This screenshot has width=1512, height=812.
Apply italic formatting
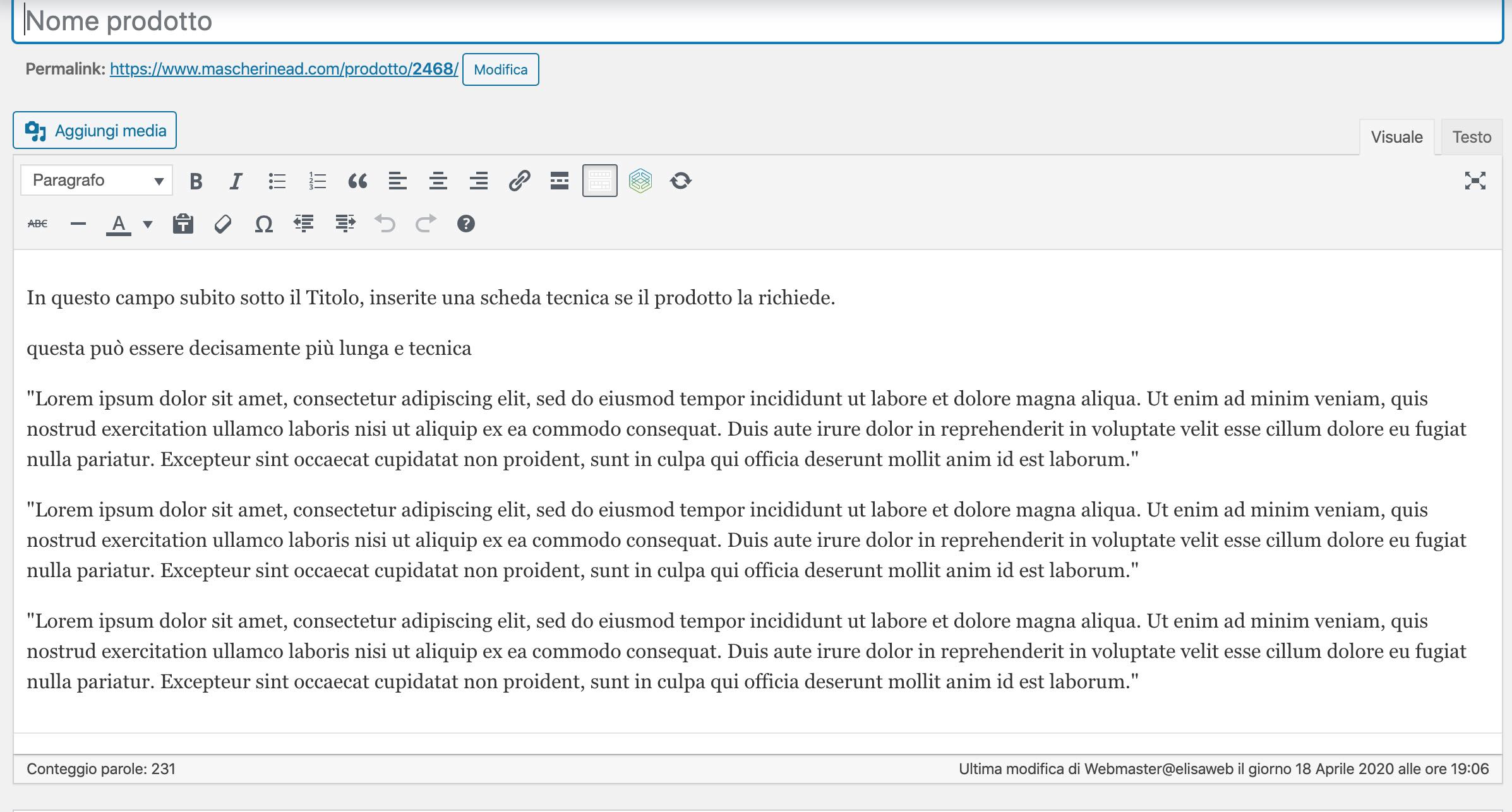(236, 181)
